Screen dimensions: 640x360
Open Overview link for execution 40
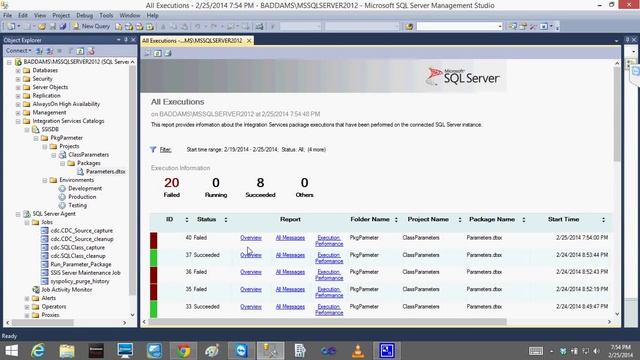coord(251,238)
